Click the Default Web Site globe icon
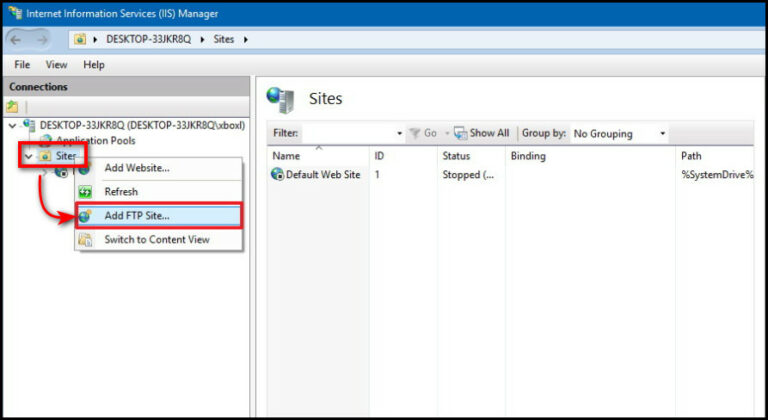This screenshot has height=420, width=768. pyautogui.click(x=277, y=174)
